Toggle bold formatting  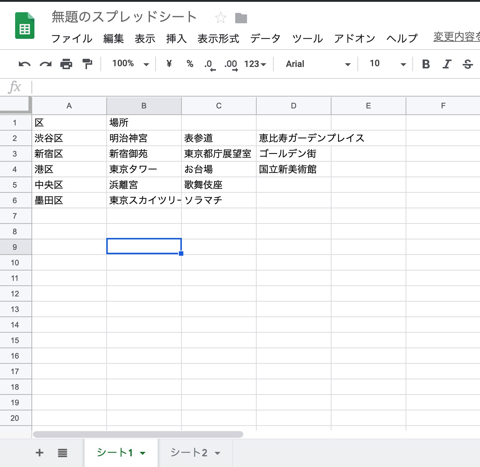pos(426,64)
